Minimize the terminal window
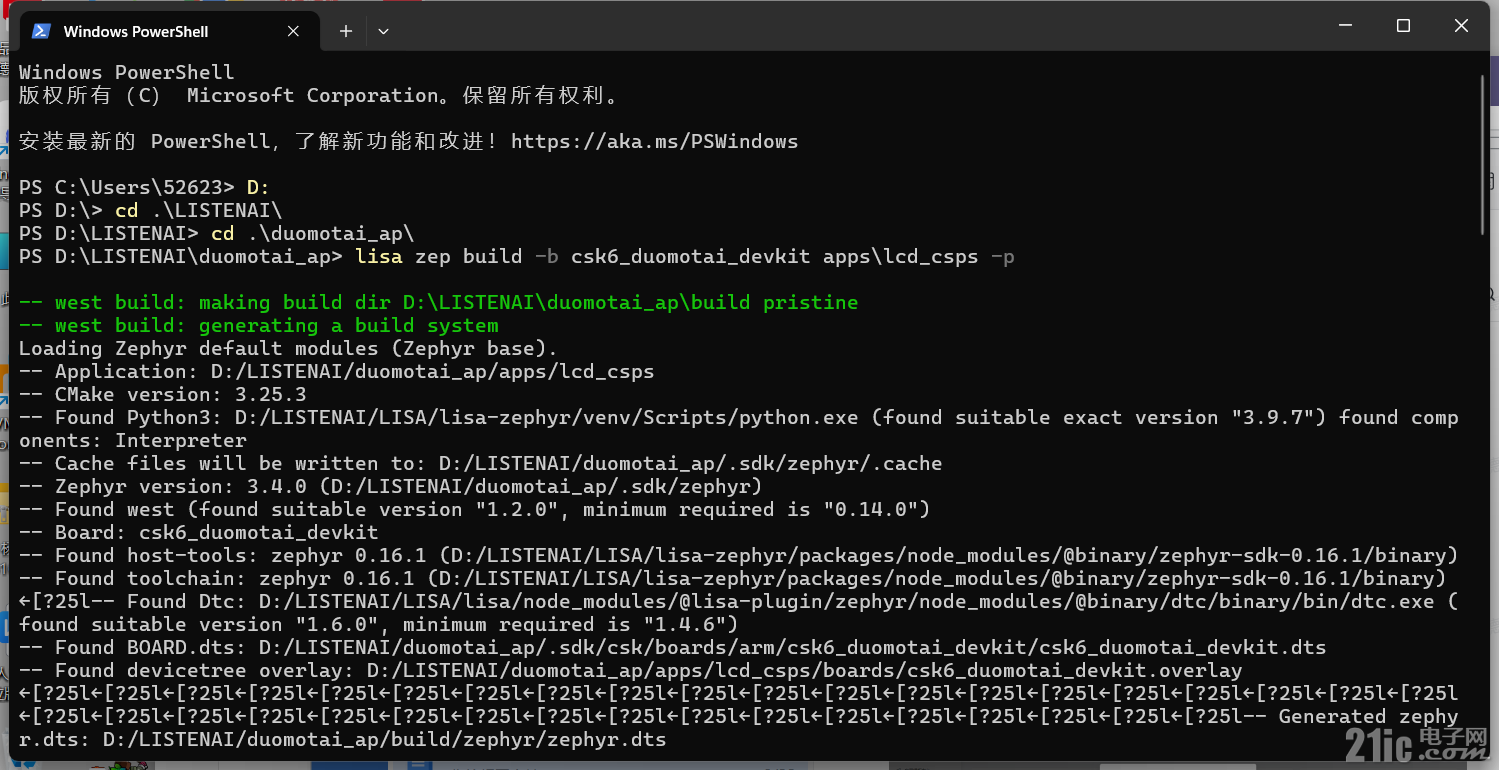Screen dimensions: 1499x770 (1347, 26)
